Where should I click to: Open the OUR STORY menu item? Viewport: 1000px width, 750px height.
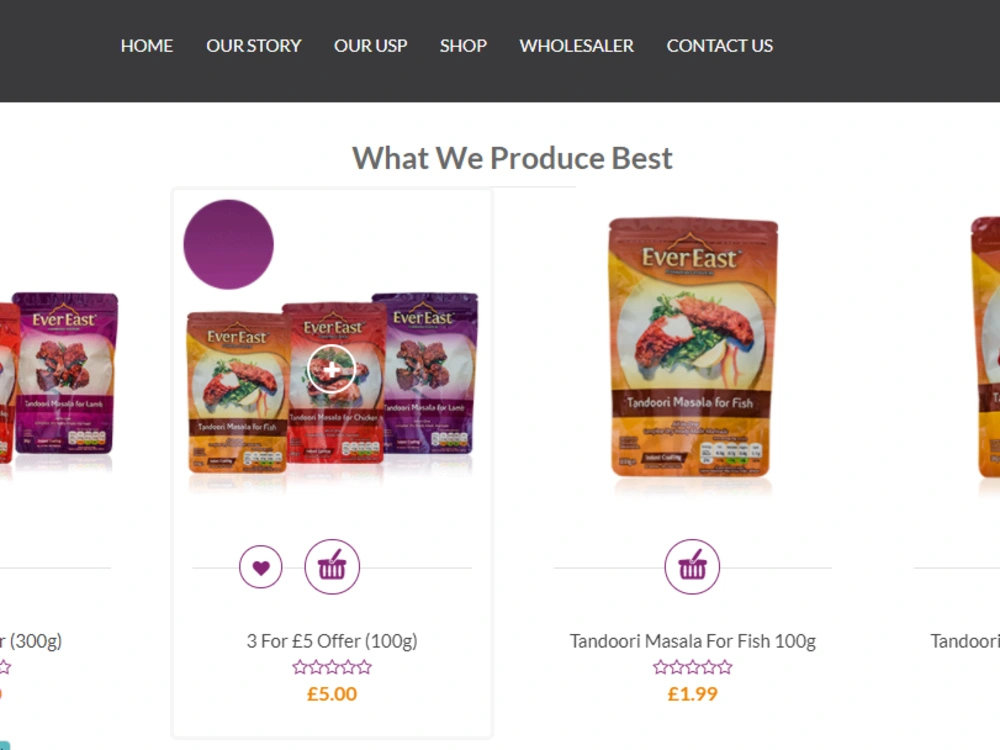pyautogui.click(x=253, y=46)
